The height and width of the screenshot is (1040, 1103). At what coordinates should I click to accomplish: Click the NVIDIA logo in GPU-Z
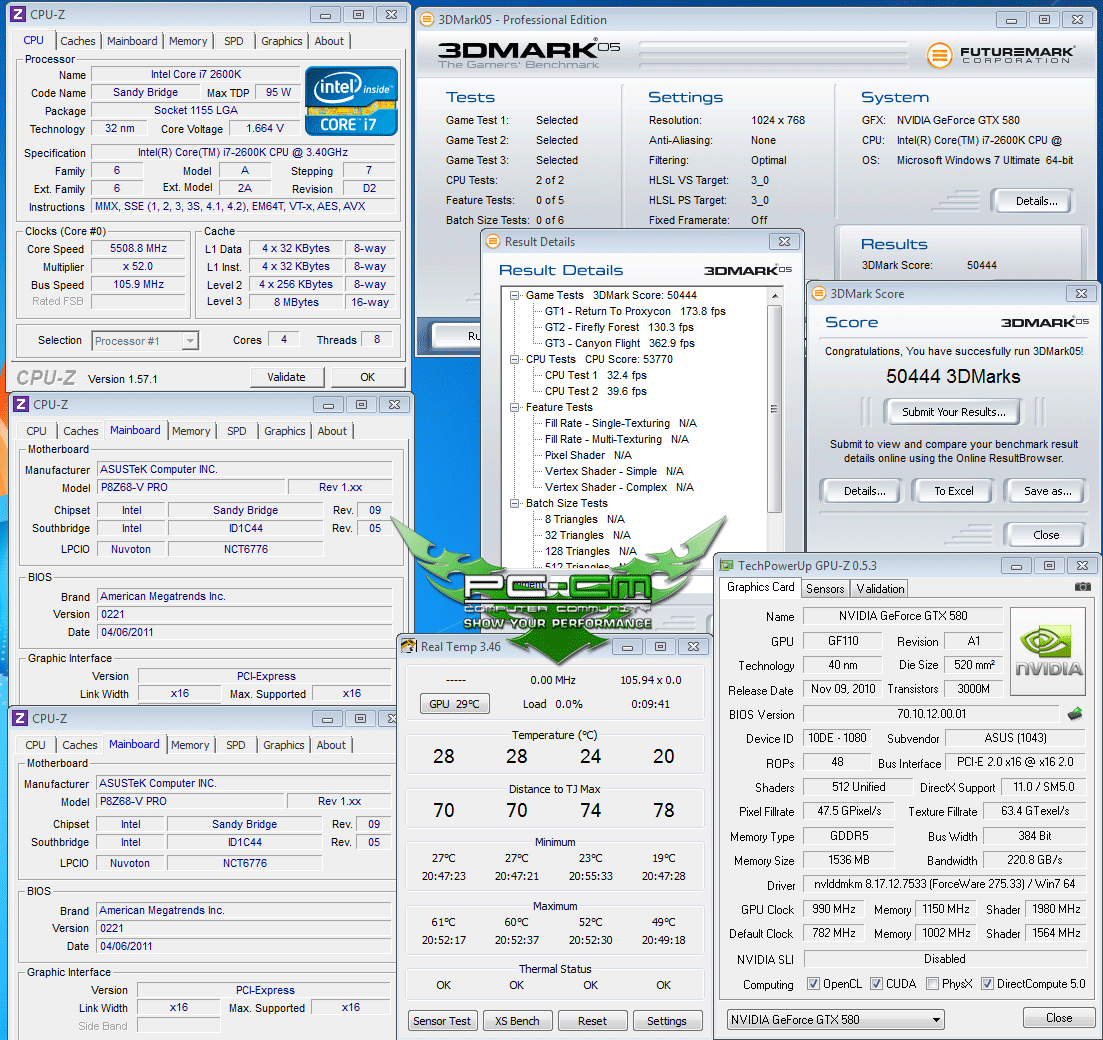1049,652
